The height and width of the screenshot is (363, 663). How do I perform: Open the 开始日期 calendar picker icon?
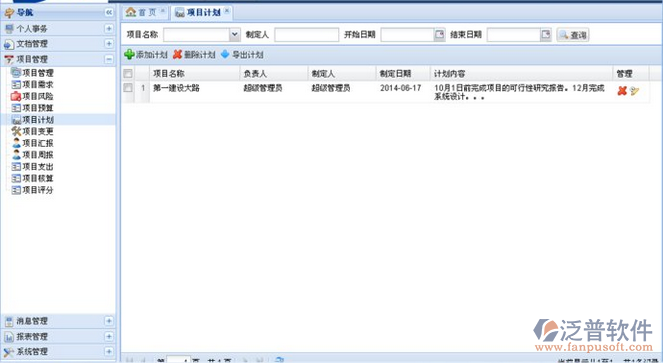[440, 34]
